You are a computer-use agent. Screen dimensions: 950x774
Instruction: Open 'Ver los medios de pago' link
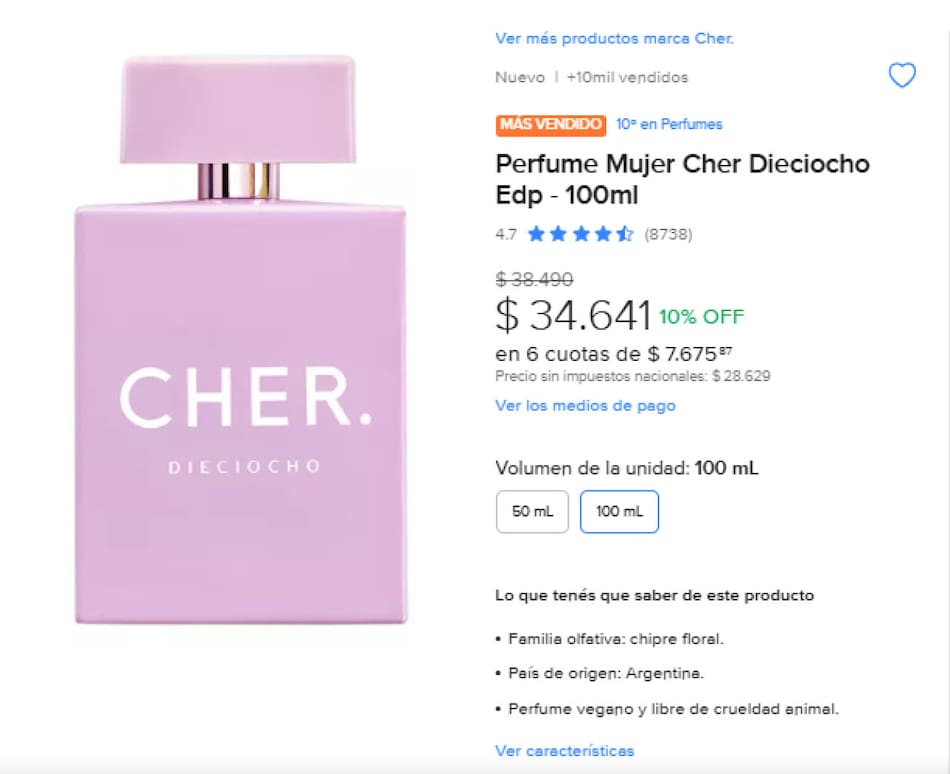coord(585,406)
